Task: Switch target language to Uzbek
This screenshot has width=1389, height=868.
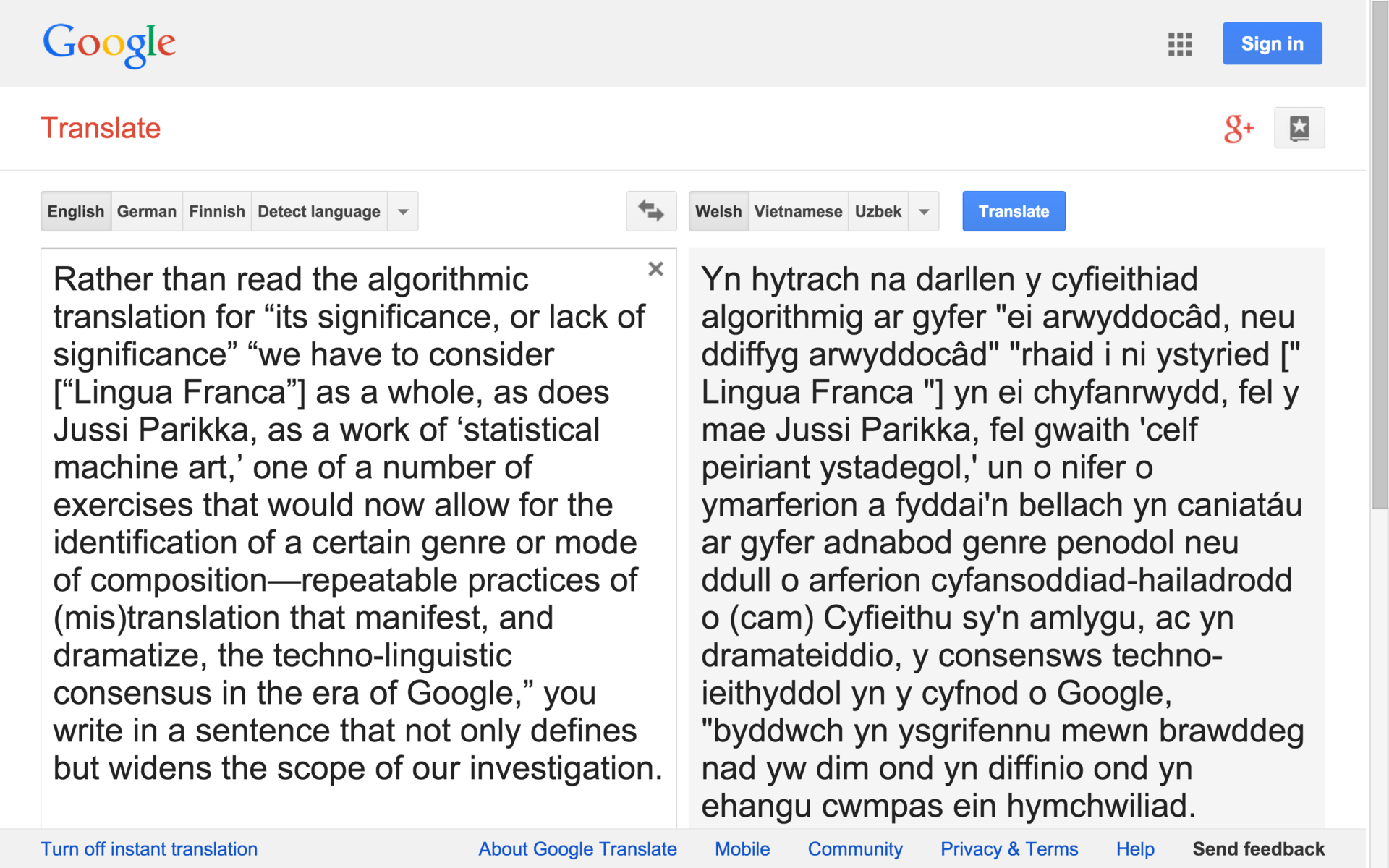Action: [878, 211]
